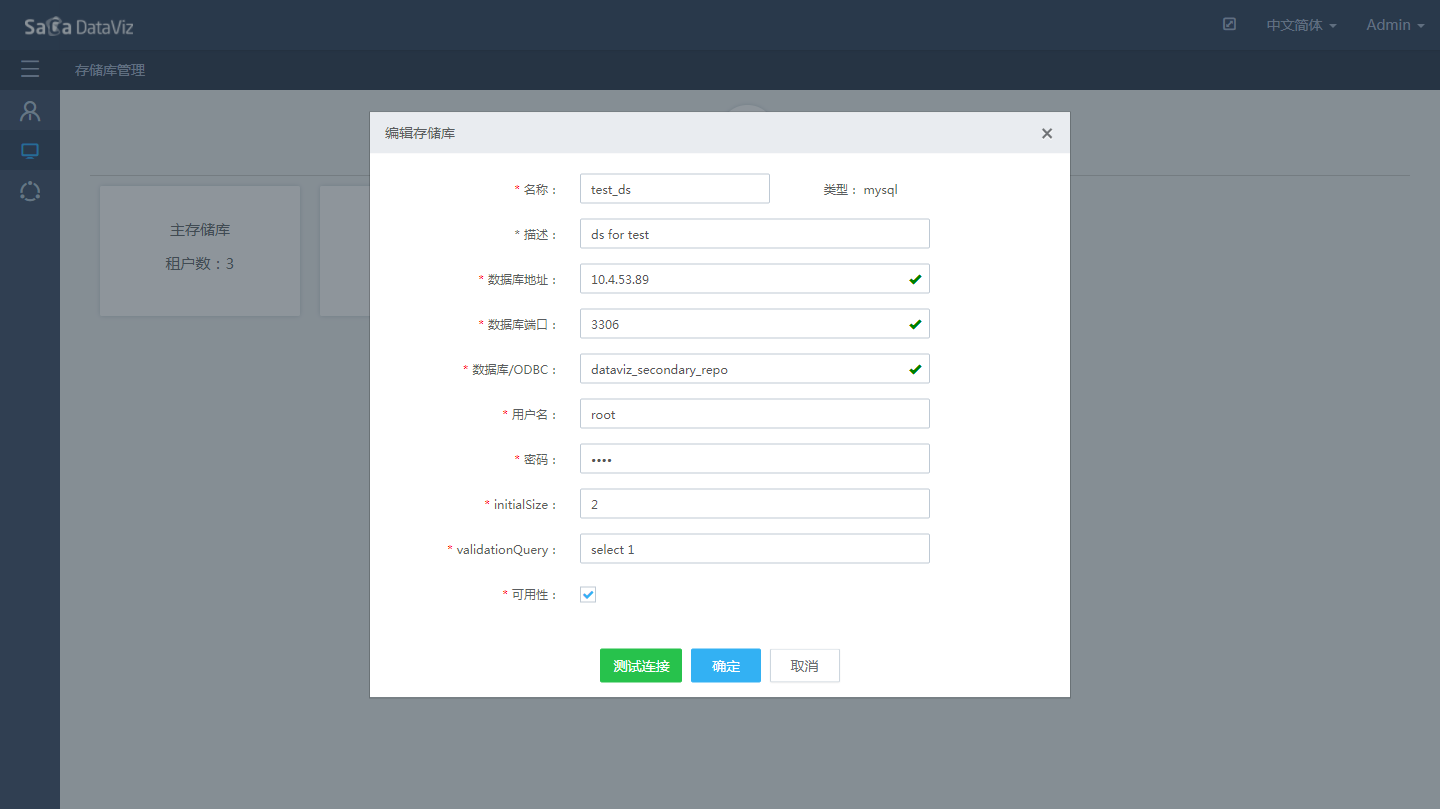Select the monitor sidebar icon
This screenshot has height=809, width=1440.
[30, 151]
